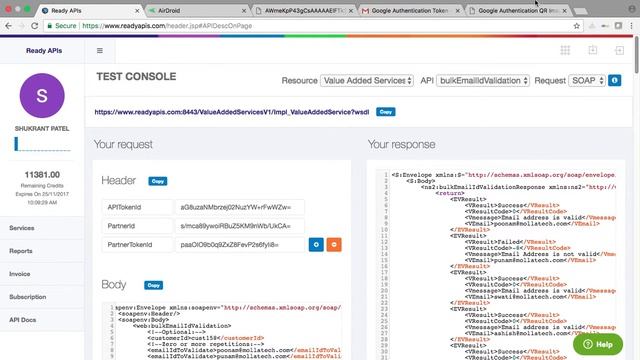Go back with browser back arrow
The width and height of the screenshot is (640, 360).
(8, 26)
